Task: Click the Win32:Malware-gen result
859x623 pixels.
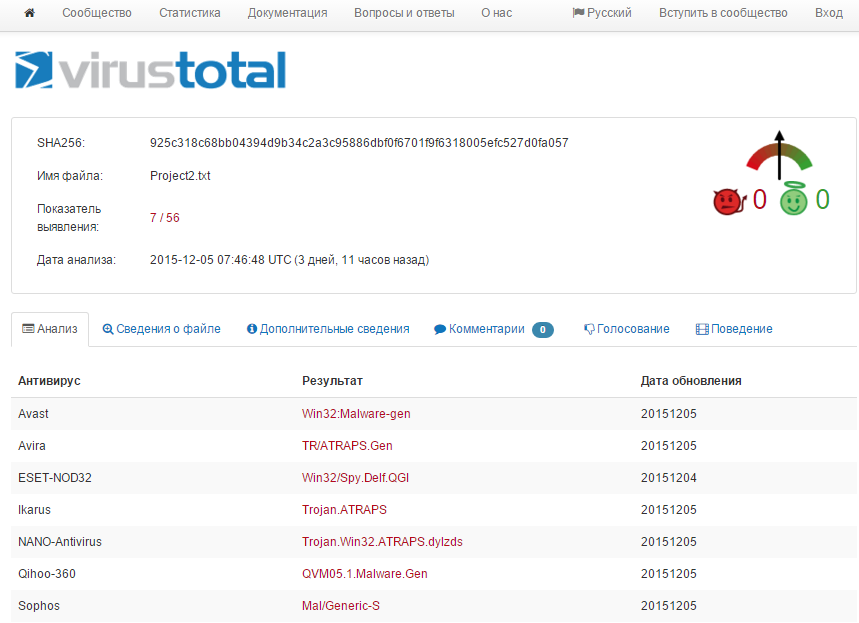Action: pyautogui.click(x=356, y=414)
